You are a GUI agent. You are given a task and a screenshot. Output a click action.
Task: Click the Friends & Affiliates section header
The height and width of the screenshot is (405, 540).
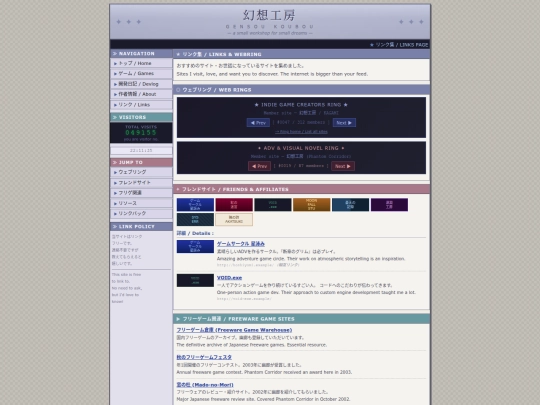tap(301, 189)
